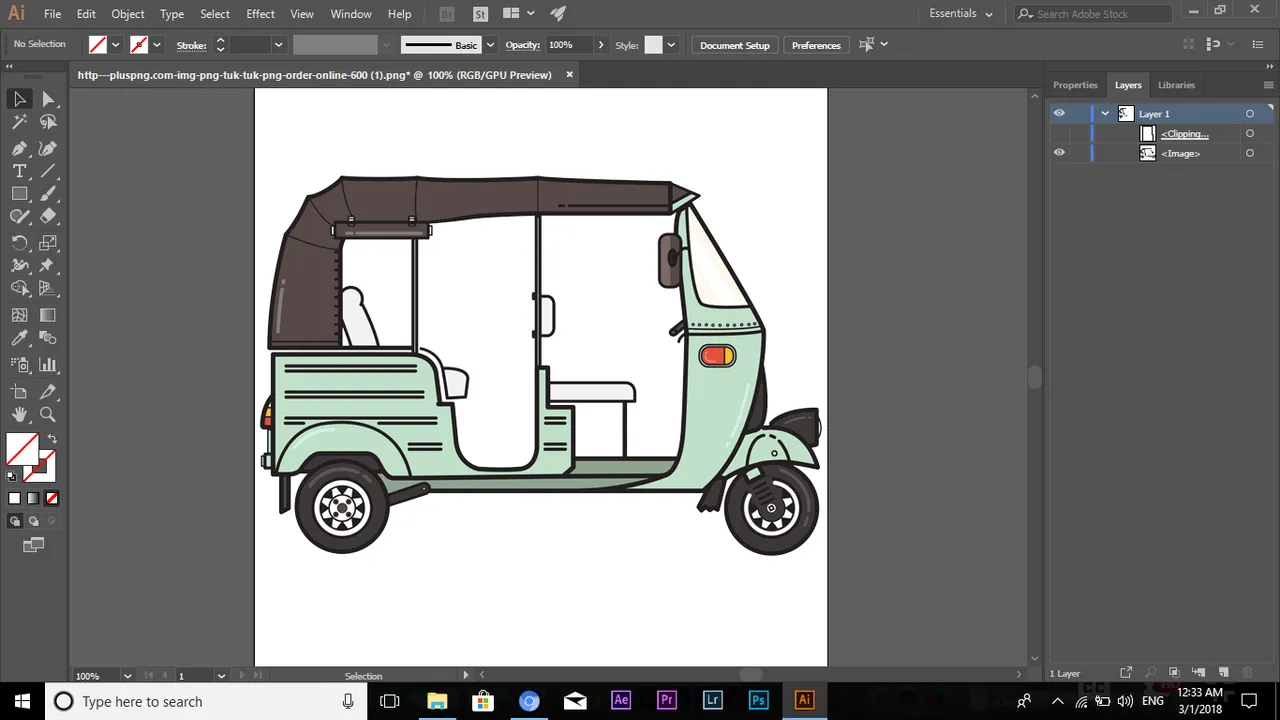Enable Draw Behind mode

tap(34, 521)
